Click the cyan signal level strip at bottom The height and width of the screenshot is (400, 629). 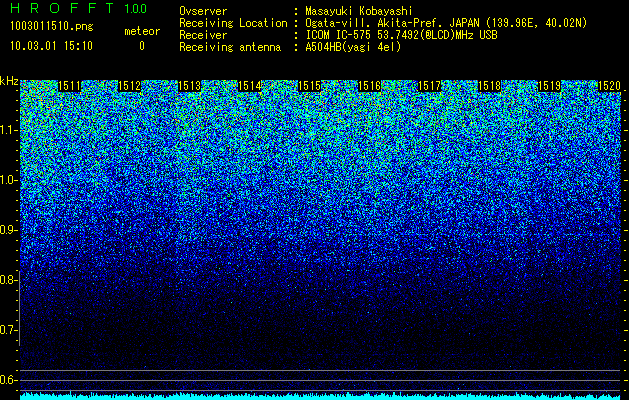[x=321, y=396]
